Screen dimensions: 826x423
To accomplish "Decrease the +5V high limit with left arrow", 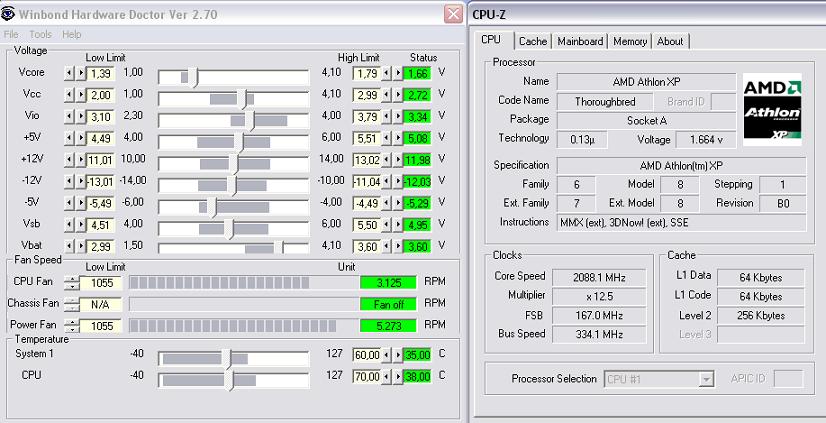I will [386, 139].
